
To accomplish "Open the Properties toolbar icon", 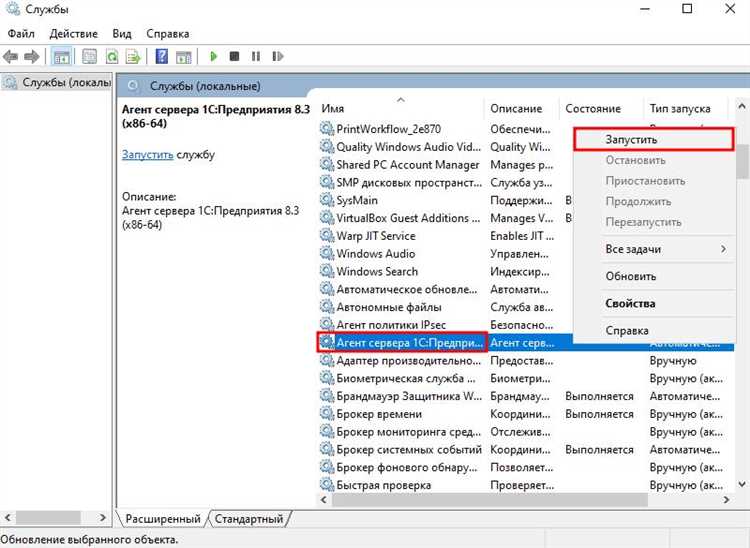I will [x=89, y=57].
